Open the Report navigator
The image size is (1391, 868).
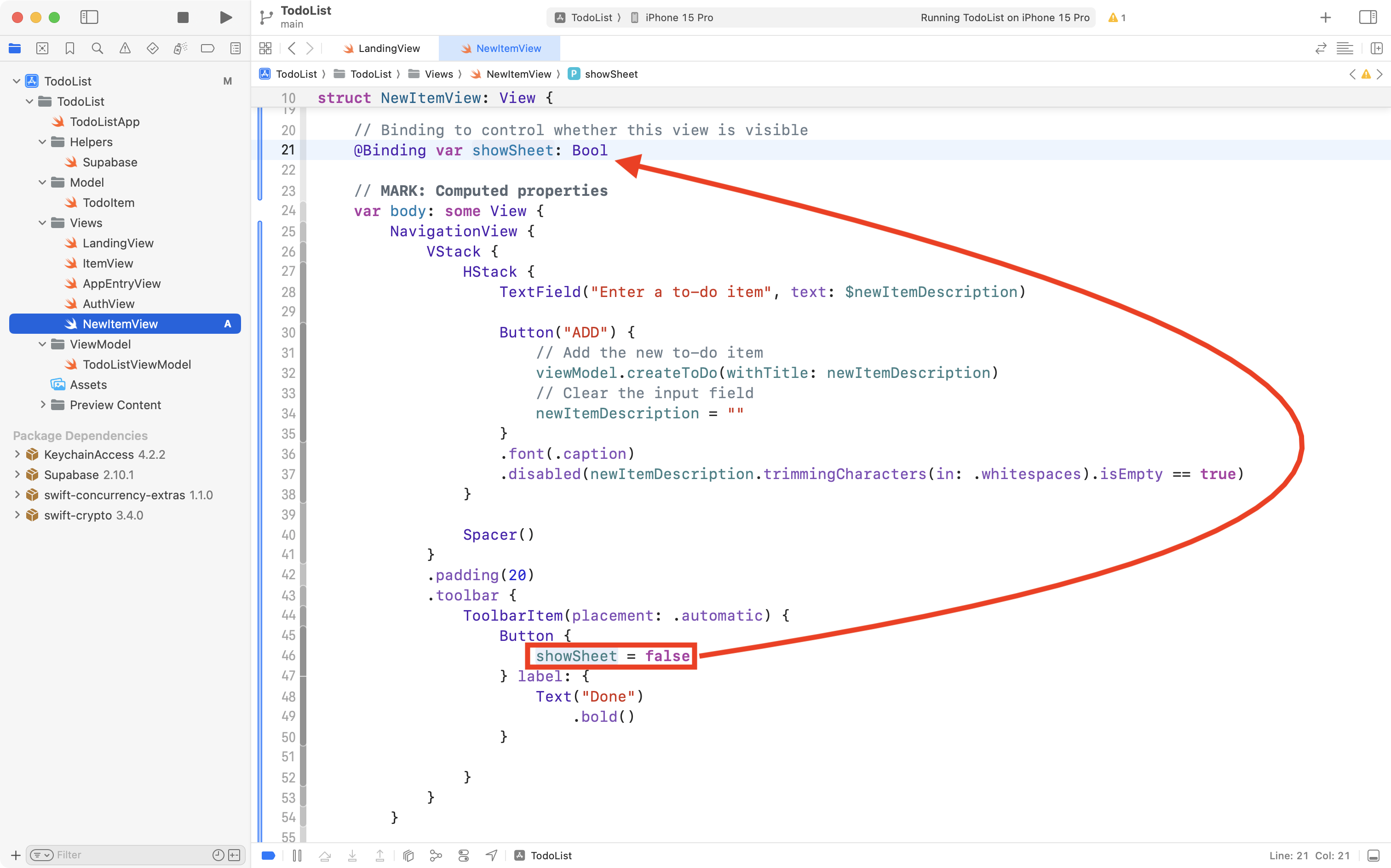point(236,48)
